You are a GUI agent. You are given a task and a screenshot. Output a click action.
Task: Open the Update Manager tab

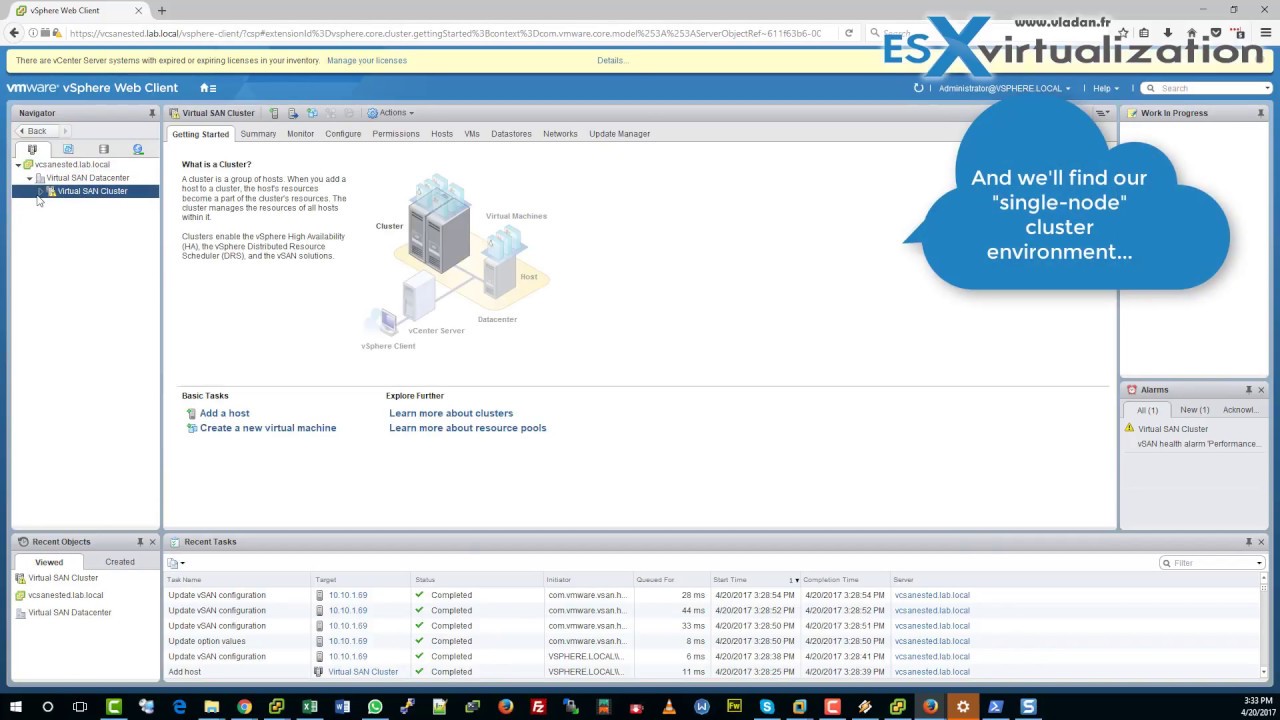[x=619, y=134]
